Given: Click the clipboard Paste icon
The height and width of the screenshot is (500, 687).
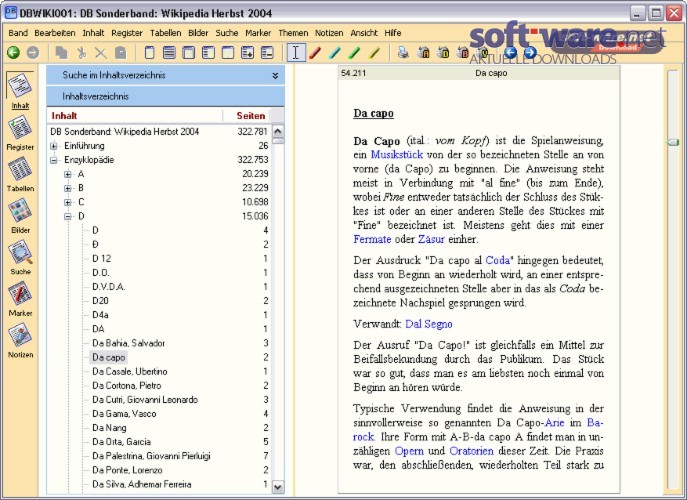Looking at the screenshot, I should [x=120, y=53].
